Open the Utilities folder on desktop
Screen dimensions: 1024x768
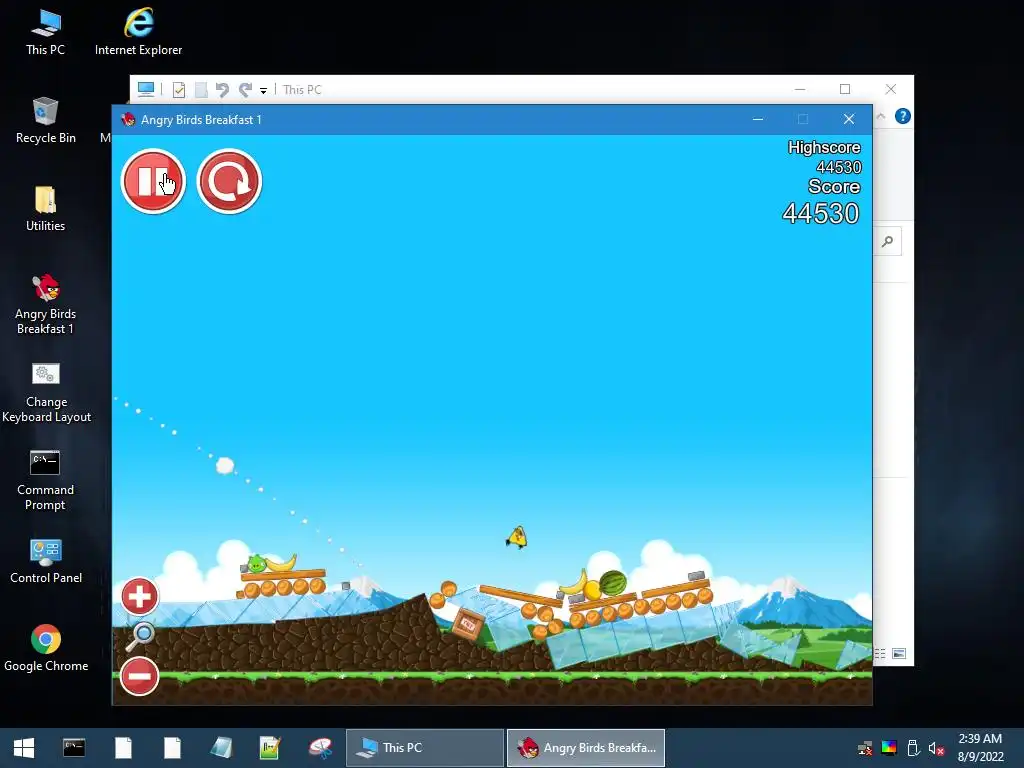coord(45,208)
